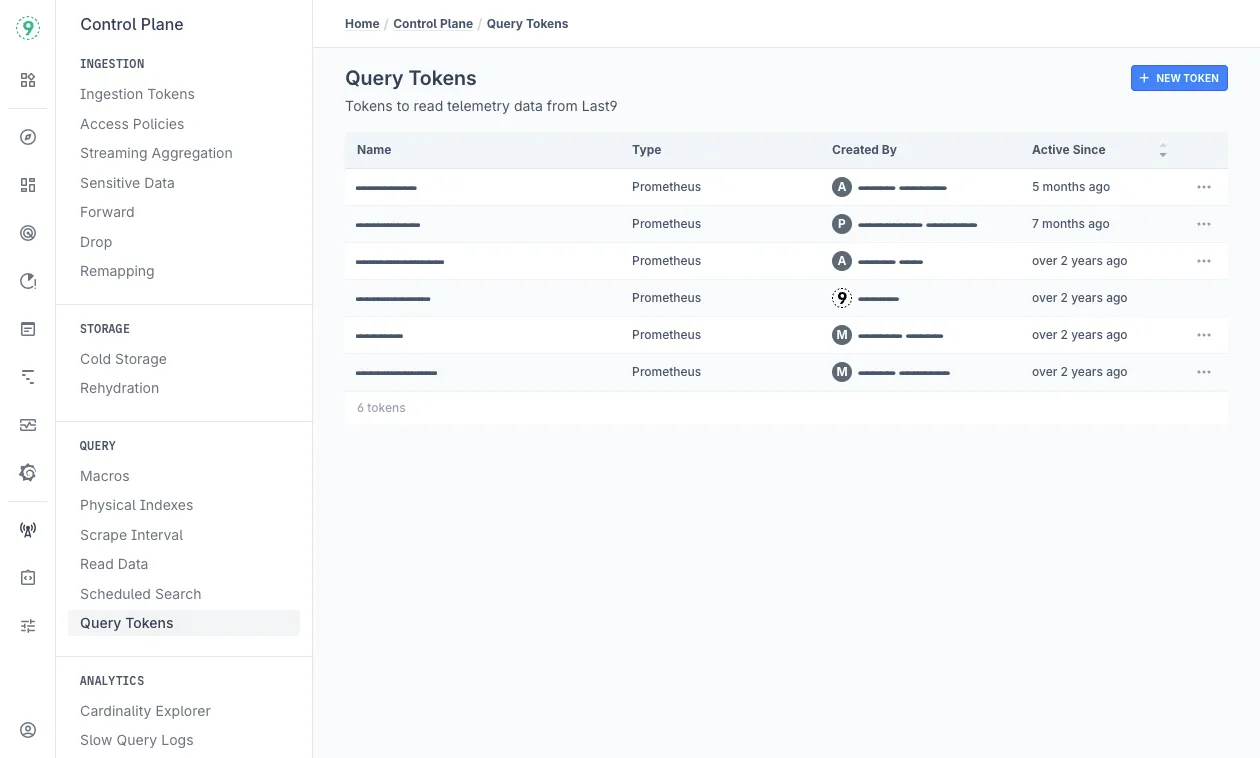Click the broadcast antenna icon in sidebar
Viewport: 1260px width, 758px height.
[x=28, y=530]
